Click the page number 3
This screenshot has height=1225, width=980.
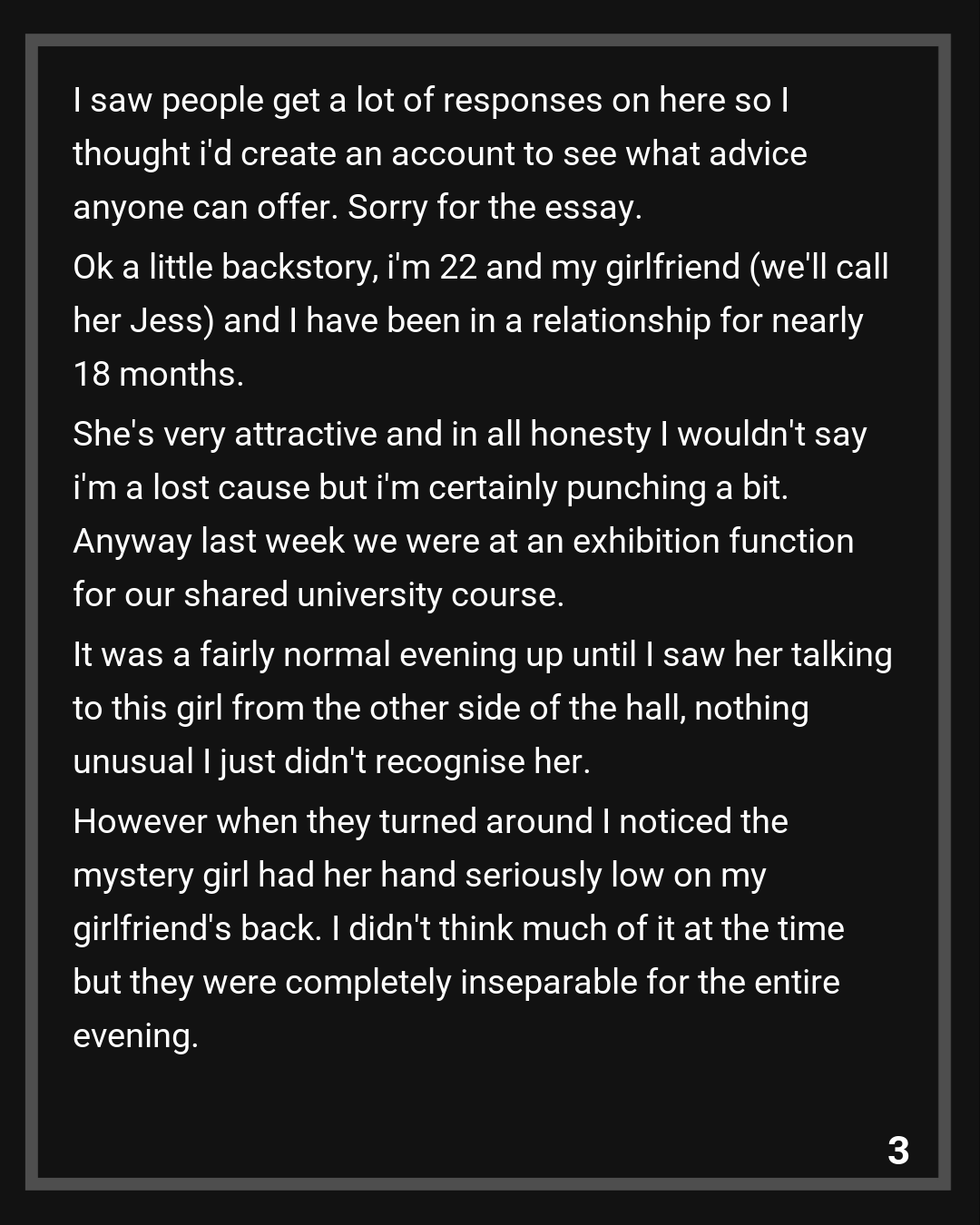click(897, 1151)
